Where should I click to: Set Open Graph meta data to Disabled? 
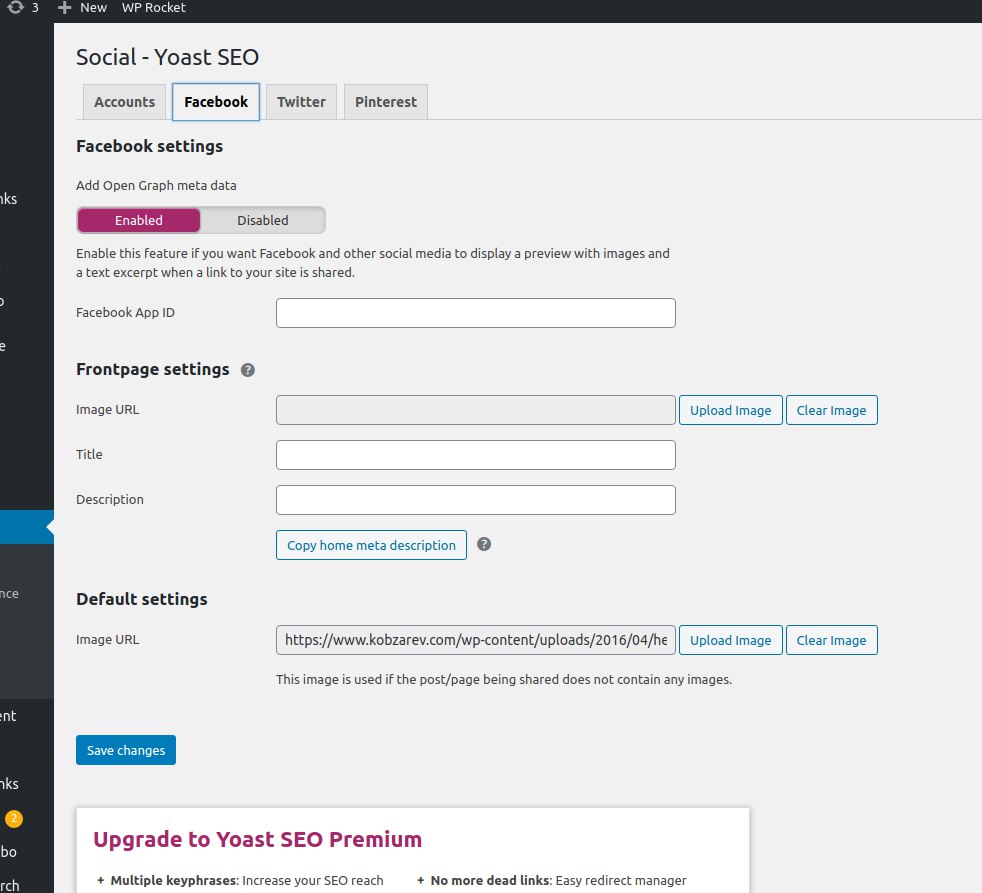click(262, 220)
